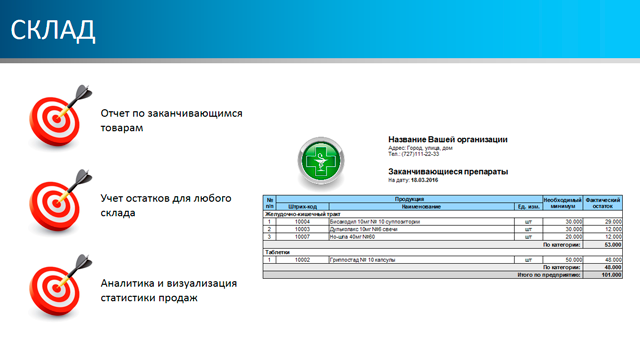The height and width of the screenshot is (360, 640).
Task: Click the Аналитика и визуализация статистики продаж text
Action: click(x=169, y=290)
